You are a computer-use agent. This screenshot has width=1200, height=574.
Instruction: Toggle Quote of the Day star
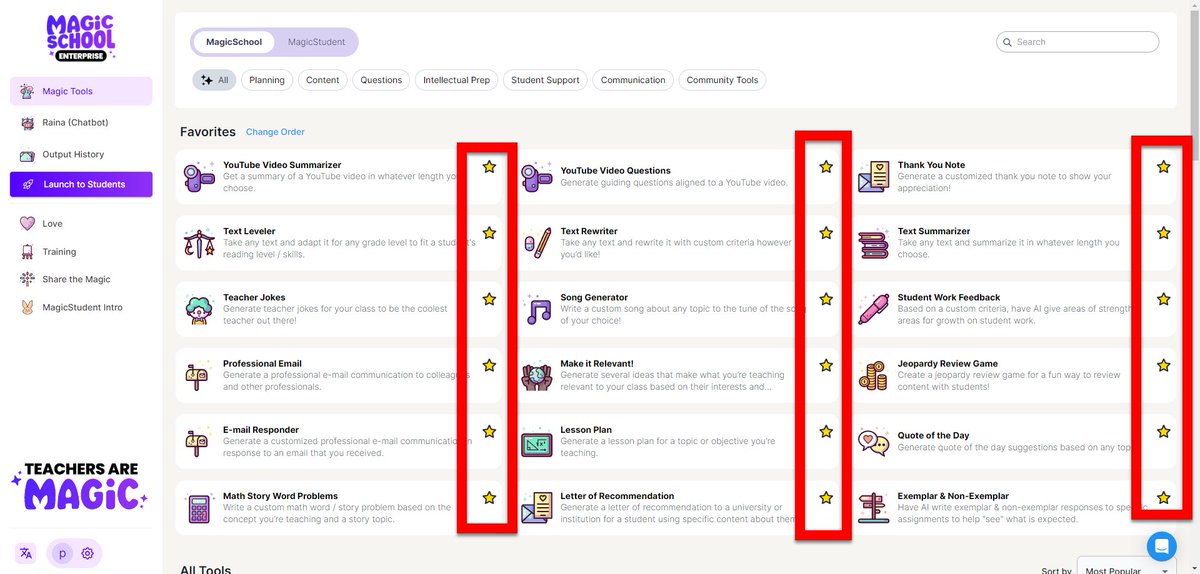click(1163, 432)
